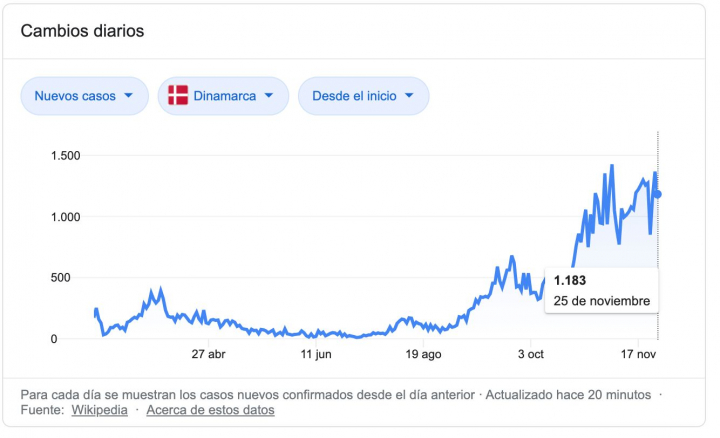Select the 19 ago date label
720x438 pixels.
[x=424, y=354]
